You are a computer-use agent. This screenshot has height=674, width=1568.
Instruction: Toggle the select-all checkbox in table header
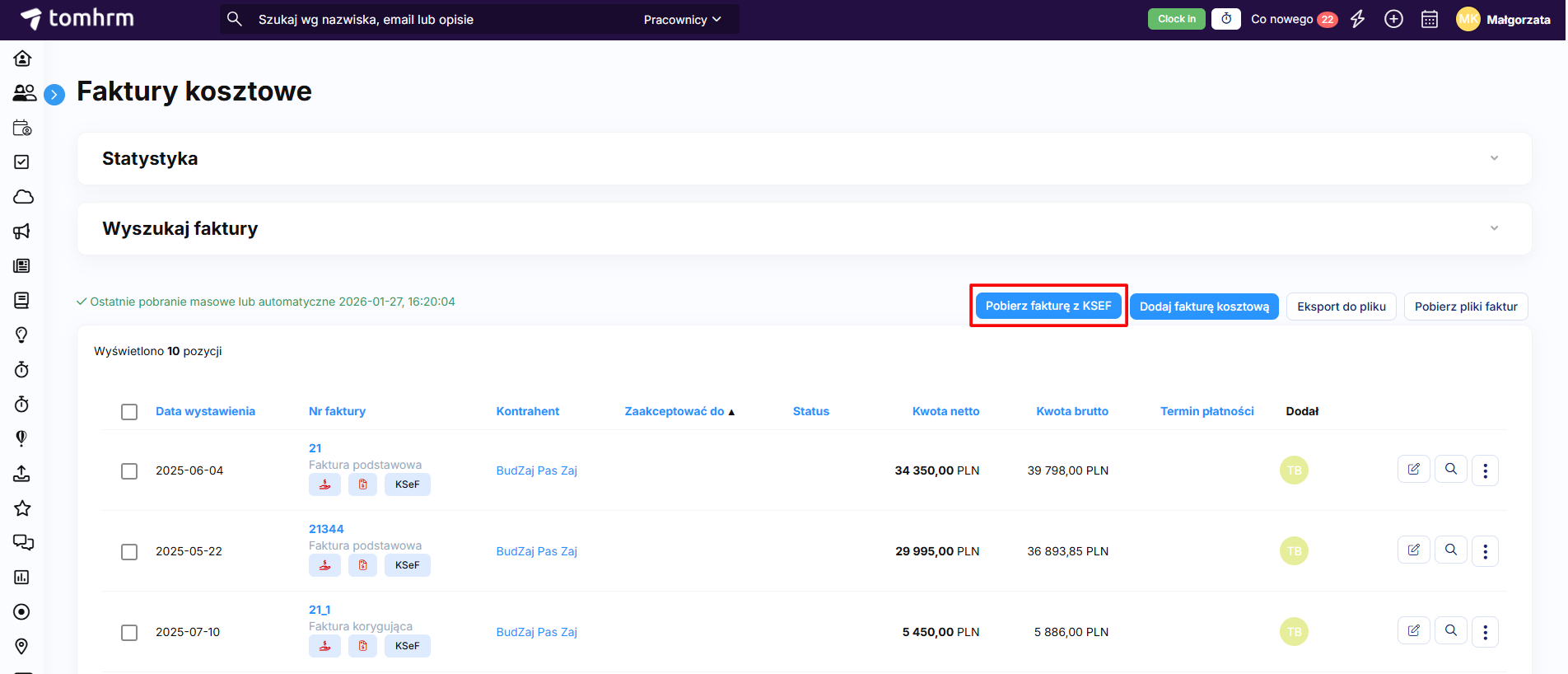(x=129, y=411)
